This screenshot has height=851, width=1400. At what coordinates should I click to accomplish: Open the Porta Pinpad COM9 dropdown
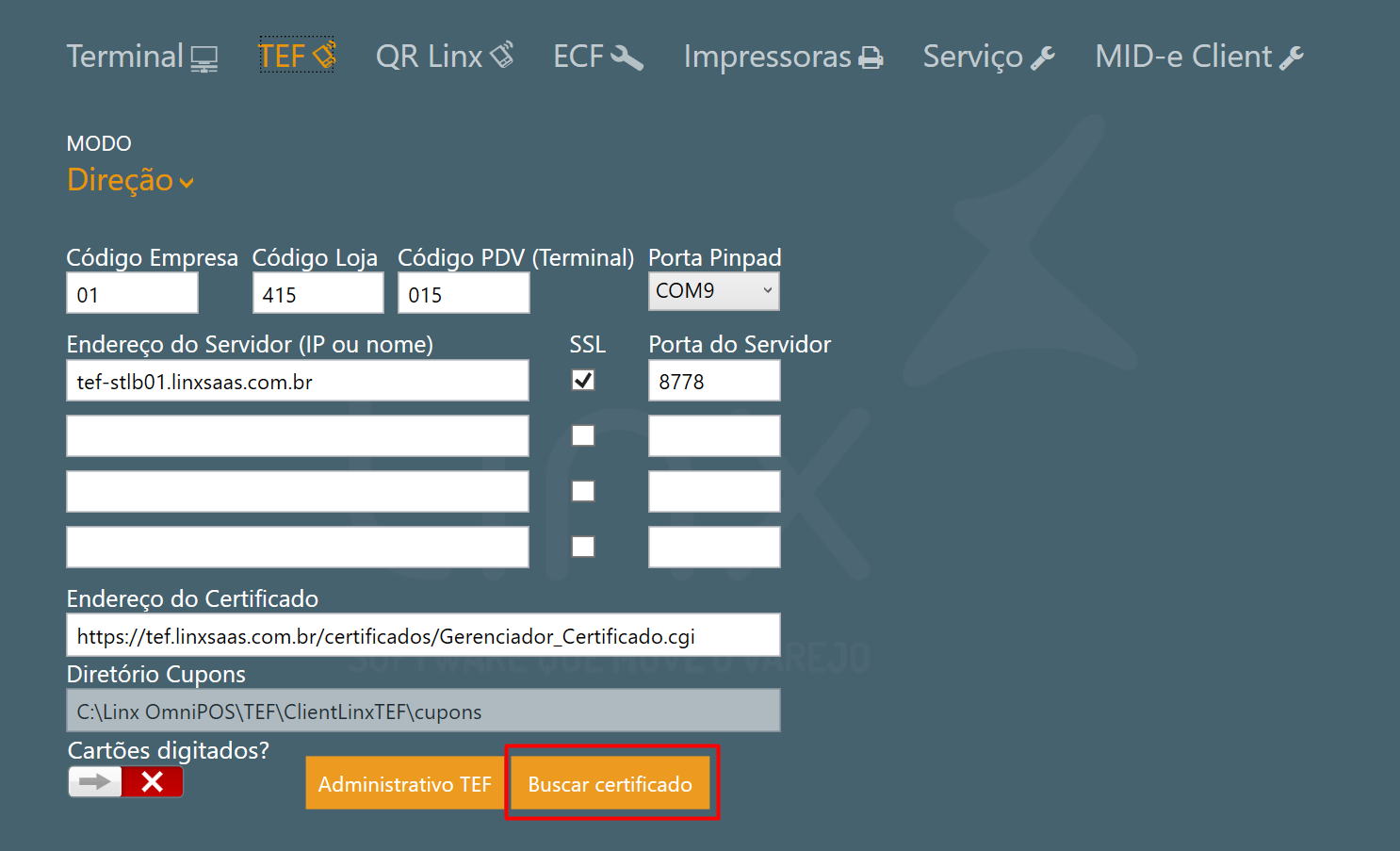714,291
